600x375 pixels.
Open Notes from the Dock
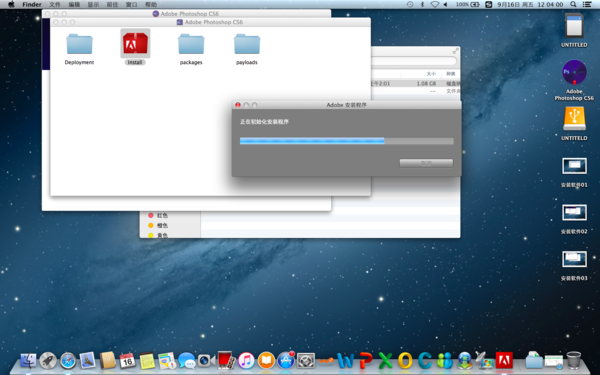click(x=147, y=360)
